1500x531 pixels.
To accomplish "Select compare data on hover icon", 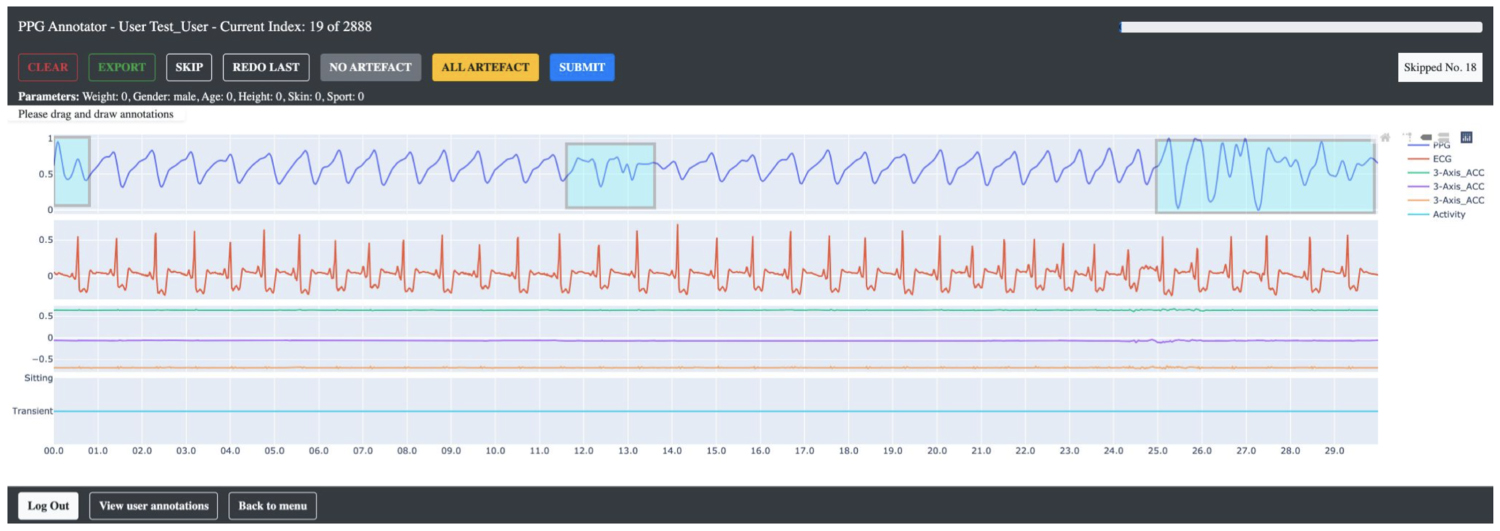I will tap(1444, 138).
